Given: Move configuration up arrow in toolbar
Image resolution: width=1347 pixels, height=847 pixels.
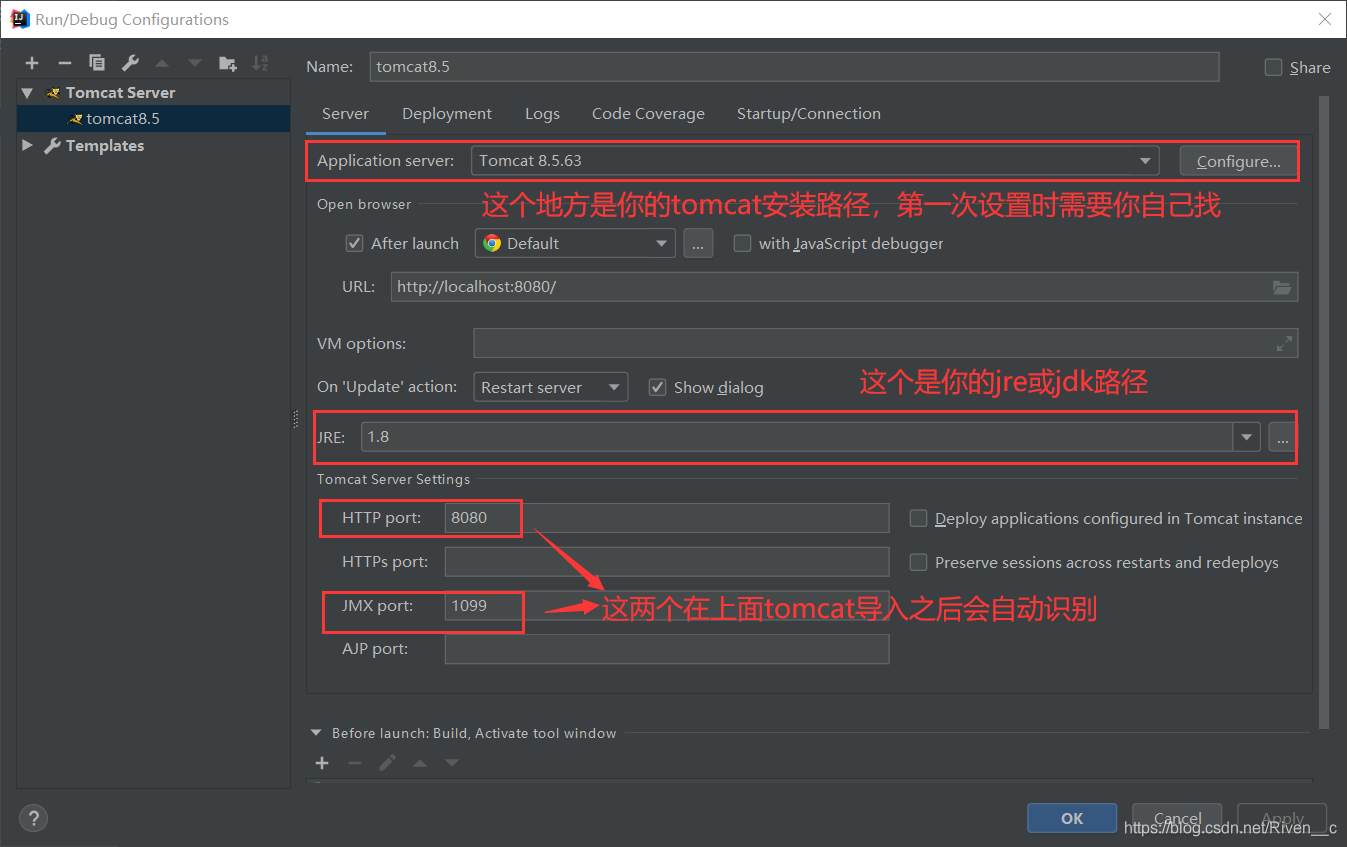Looking at the screenshot, I should 162,63.
